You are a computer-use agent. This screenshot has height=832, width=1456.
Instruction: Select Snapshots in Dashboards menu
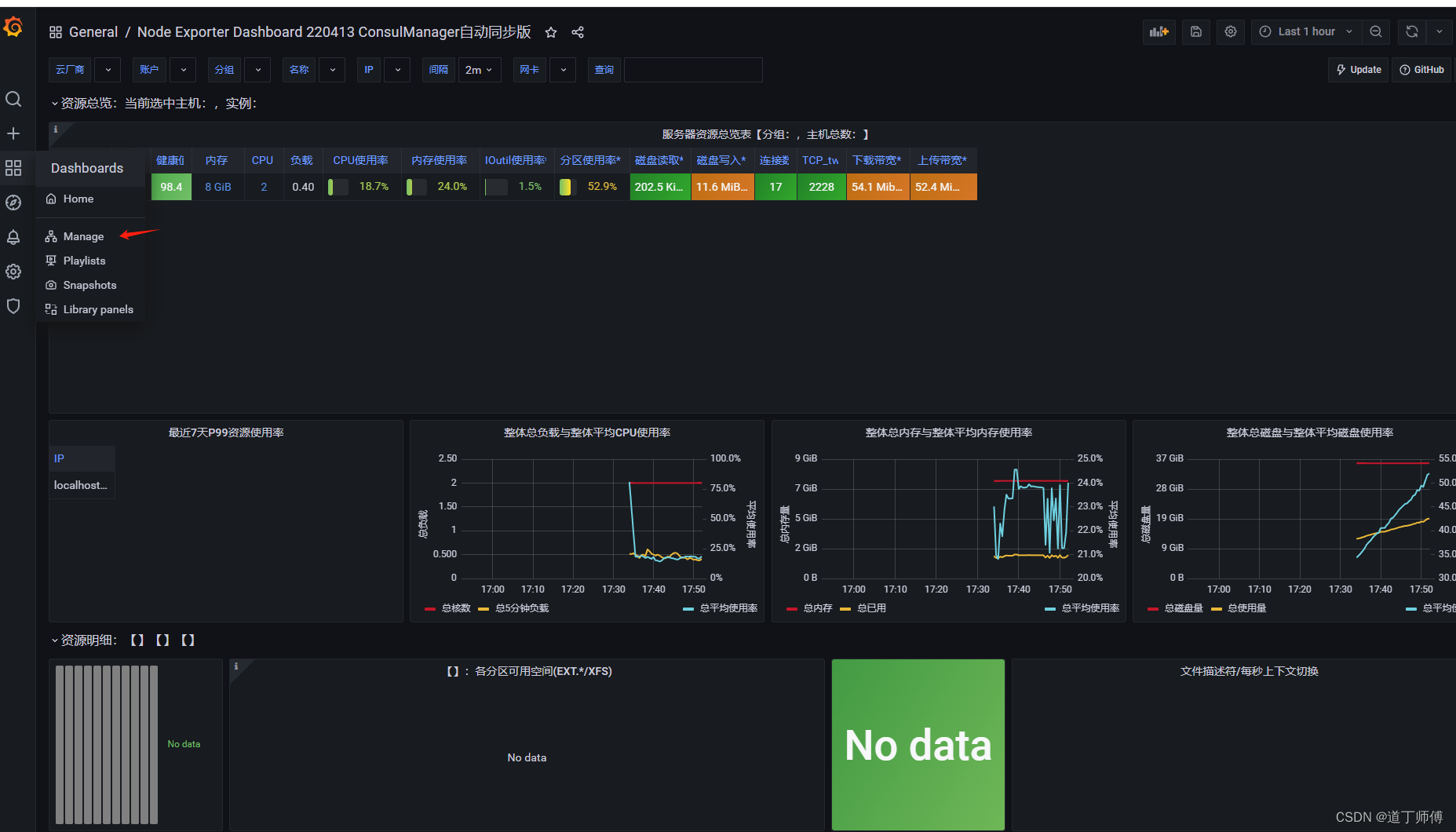(x=89, y=286)
